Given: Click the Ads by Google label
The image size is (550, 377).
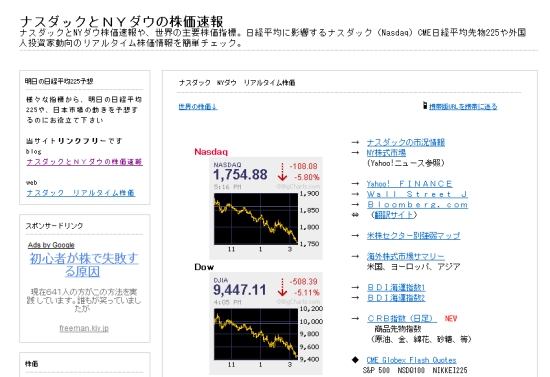Looking at the screenshot, I should (x=51, y=245).
